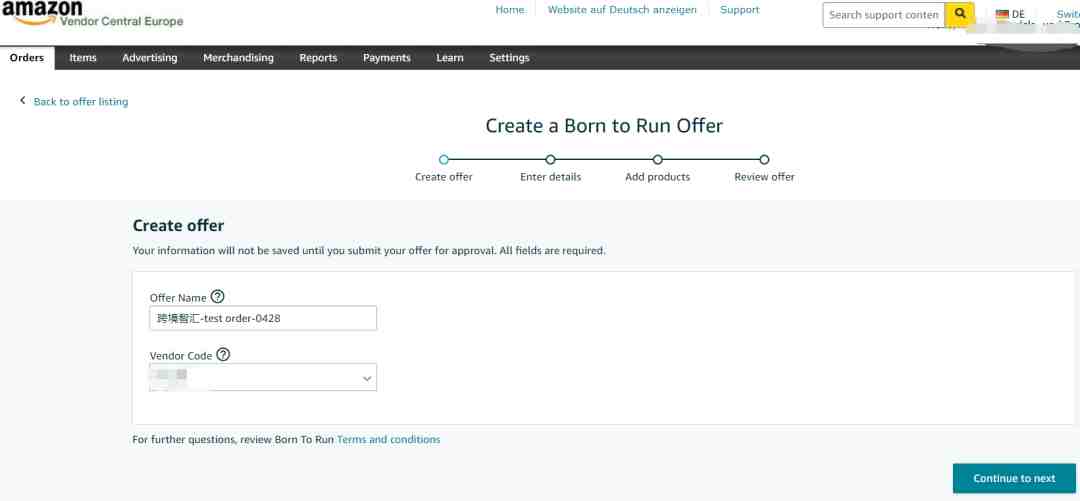Click the Create a Born to Run Offer heading

point(604,125)
